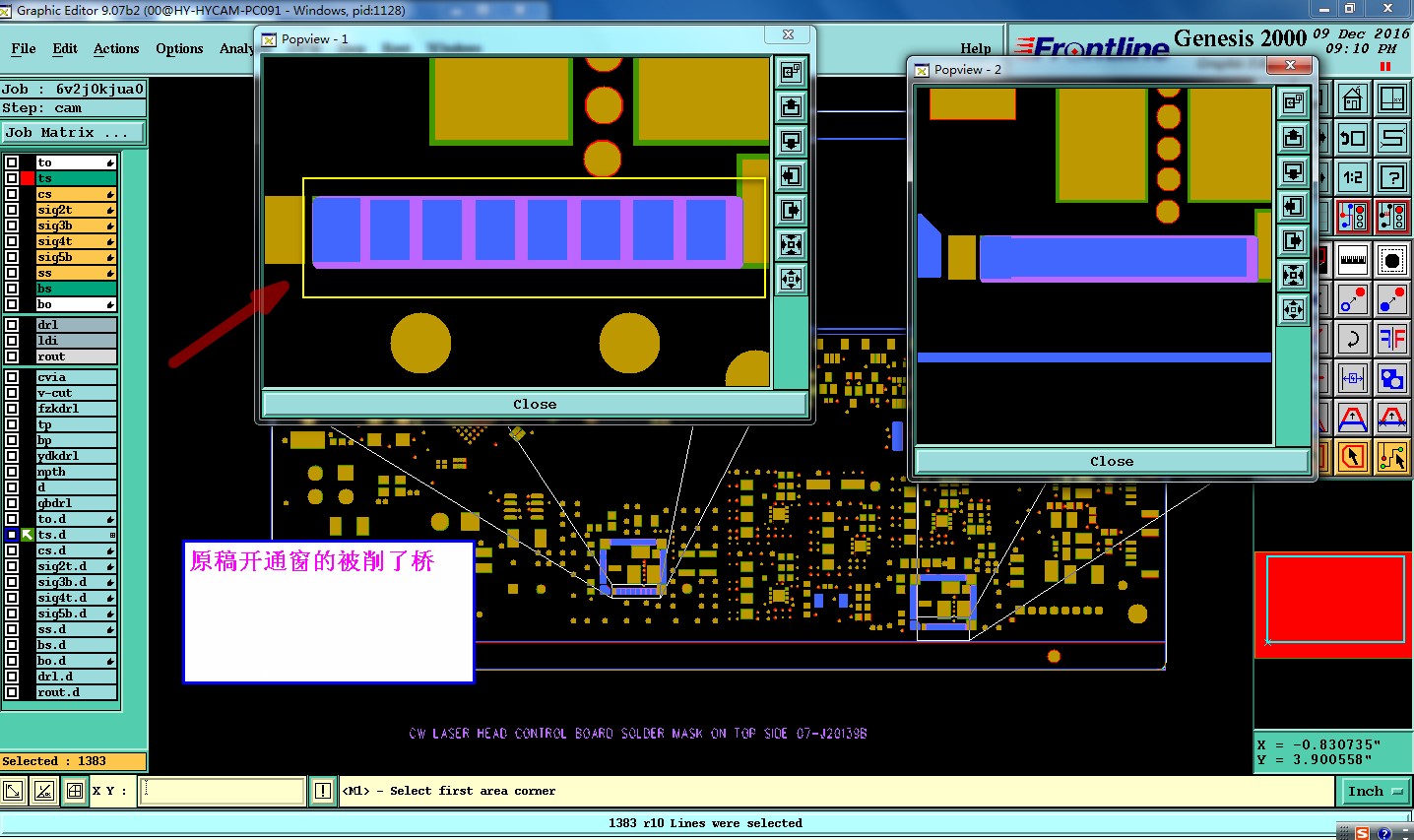Click the zoom-in arrows icon in Popview 1
1414x840 pixels.
[x=792, y=244]
